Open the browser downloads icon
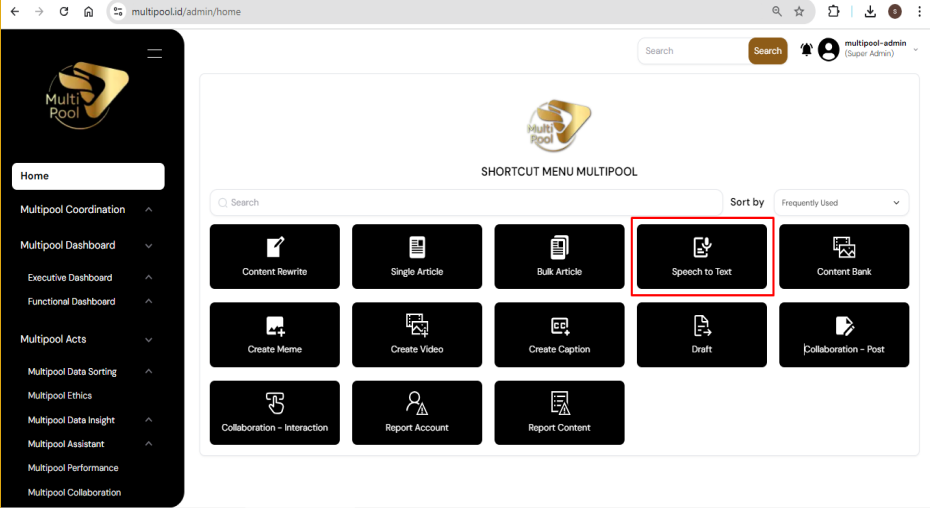Screen dimensions: 930x508 (x=870, y=11)
